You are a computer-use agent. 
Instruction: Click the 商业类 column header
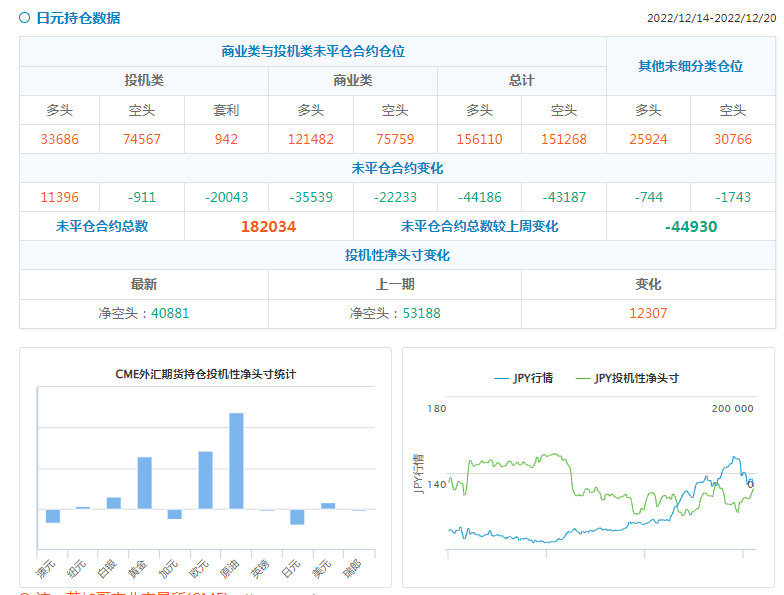pos(352,81)
